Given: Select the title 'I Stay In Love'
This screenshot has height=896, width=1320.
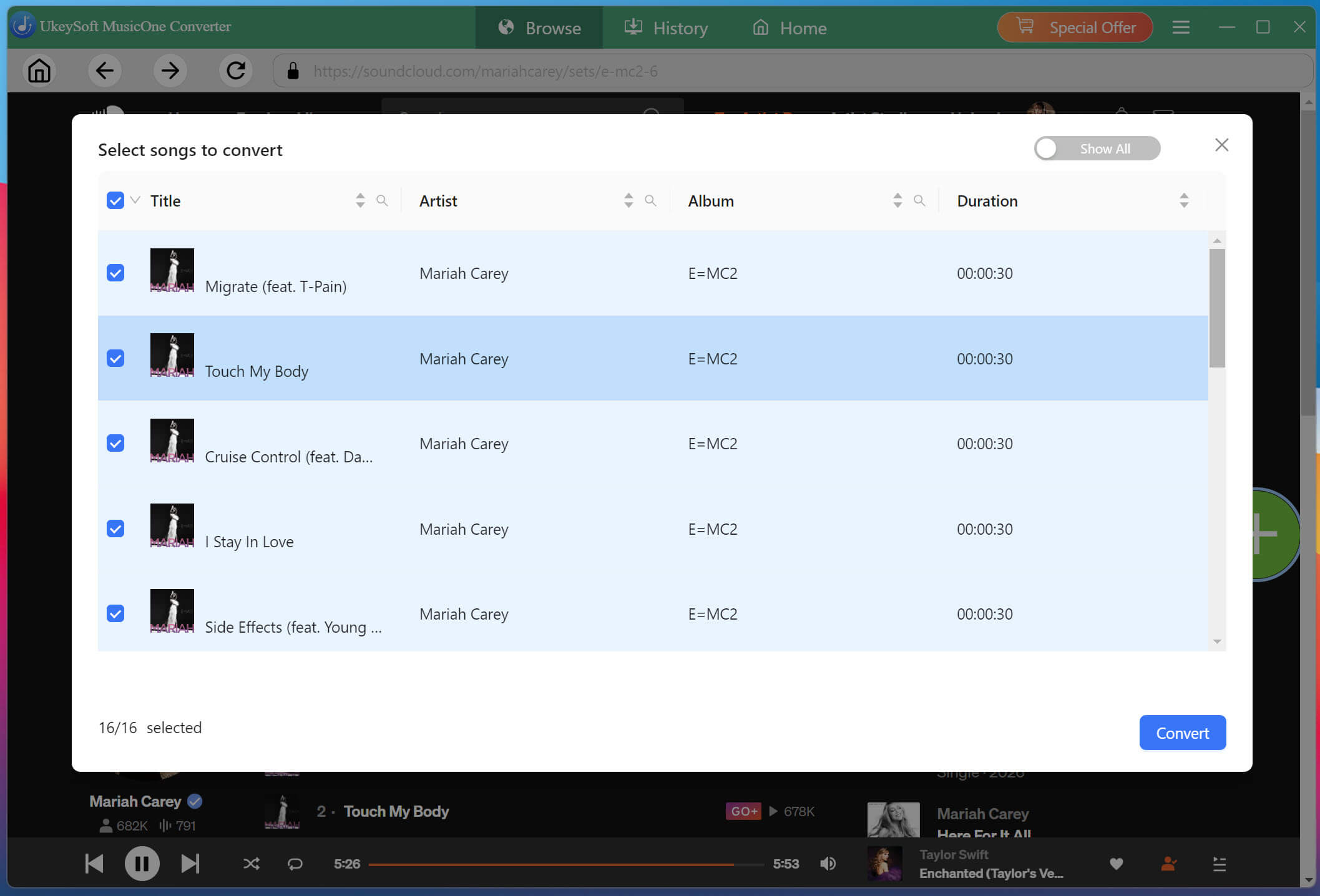Looking at the screenshot, I should (x=249, y=542).
